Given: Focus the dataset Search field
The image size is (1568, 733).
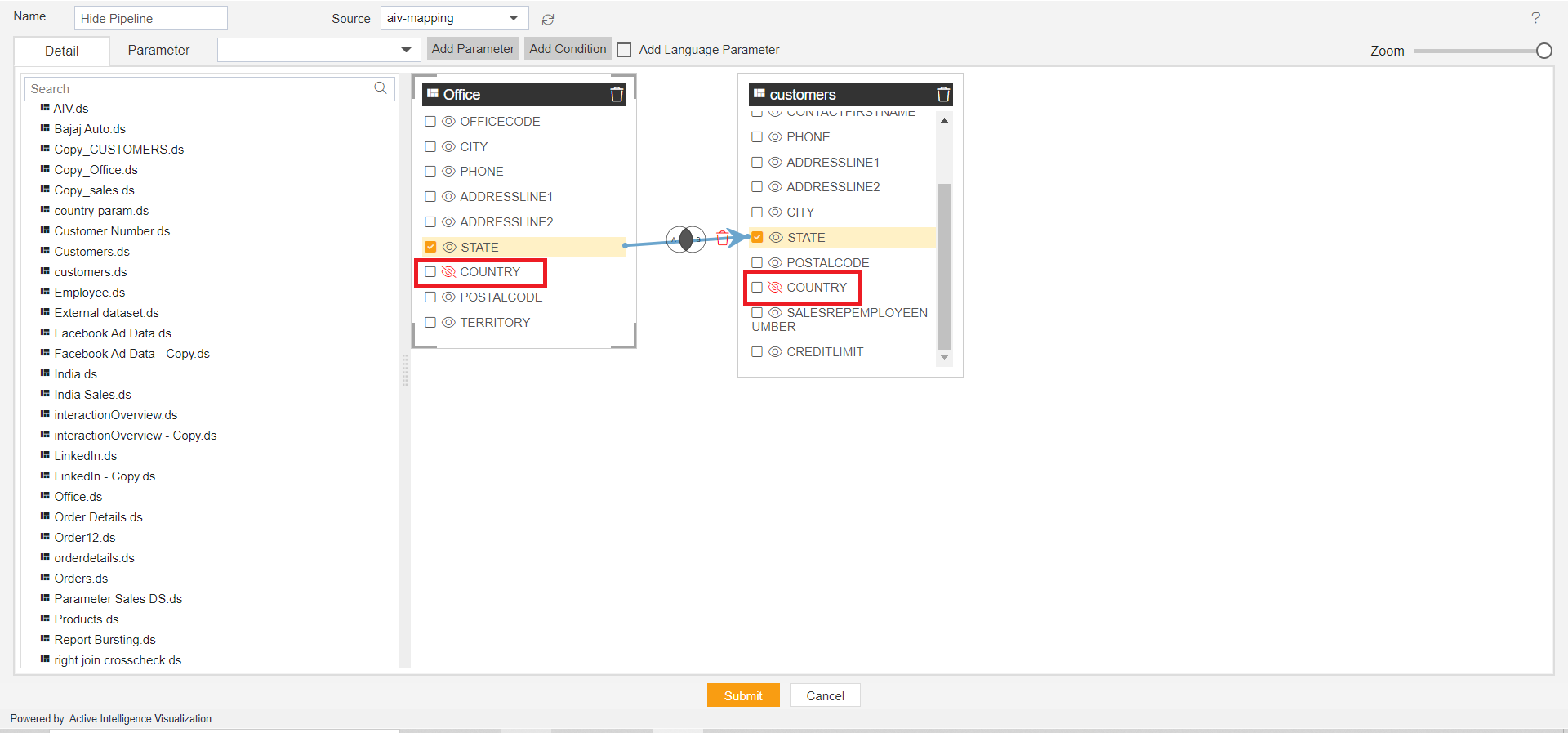Looking at the screenshot, I should click(x=210, y=88).
